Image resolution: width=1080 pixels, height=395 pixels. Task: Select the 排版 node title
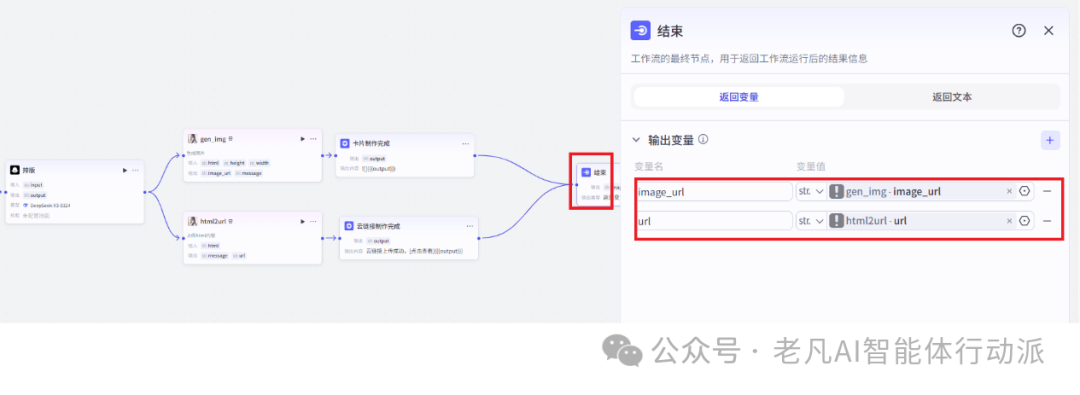coord(29,170)
